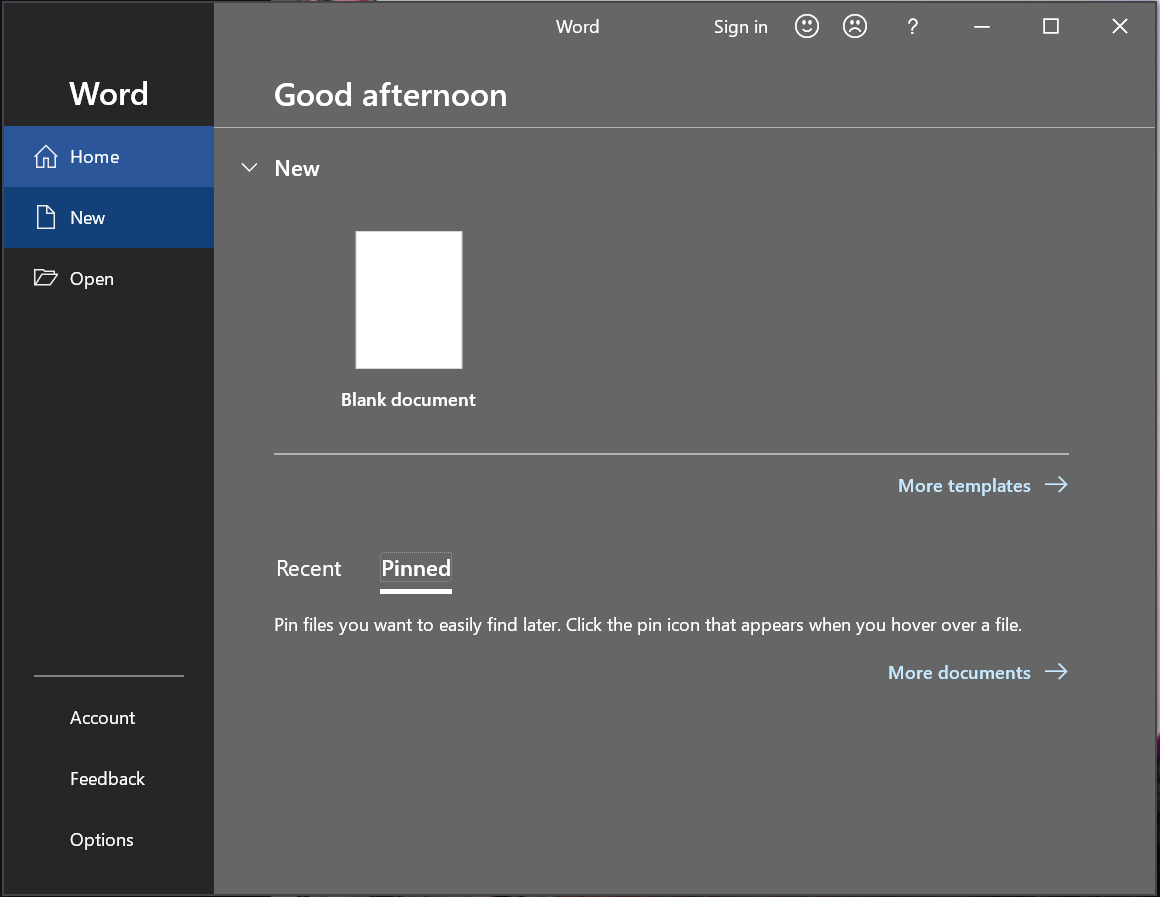This screenshot has width=1160, height=897.
Task: Click the Home house icon in sidebar
Action: [46, 156]
